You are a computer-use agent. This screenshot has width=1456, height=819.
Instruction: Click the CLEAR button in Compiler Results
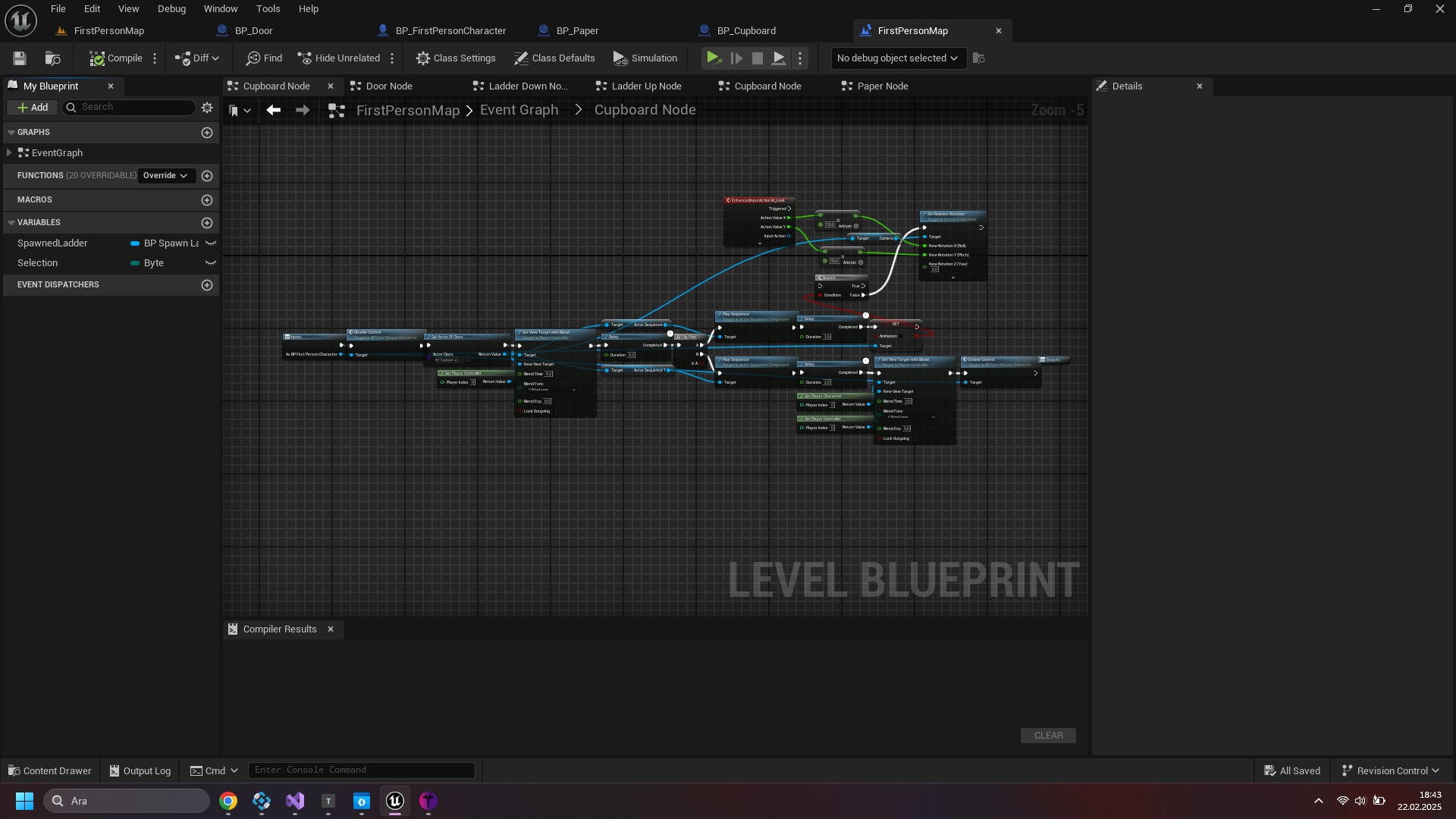(1048, 736)
